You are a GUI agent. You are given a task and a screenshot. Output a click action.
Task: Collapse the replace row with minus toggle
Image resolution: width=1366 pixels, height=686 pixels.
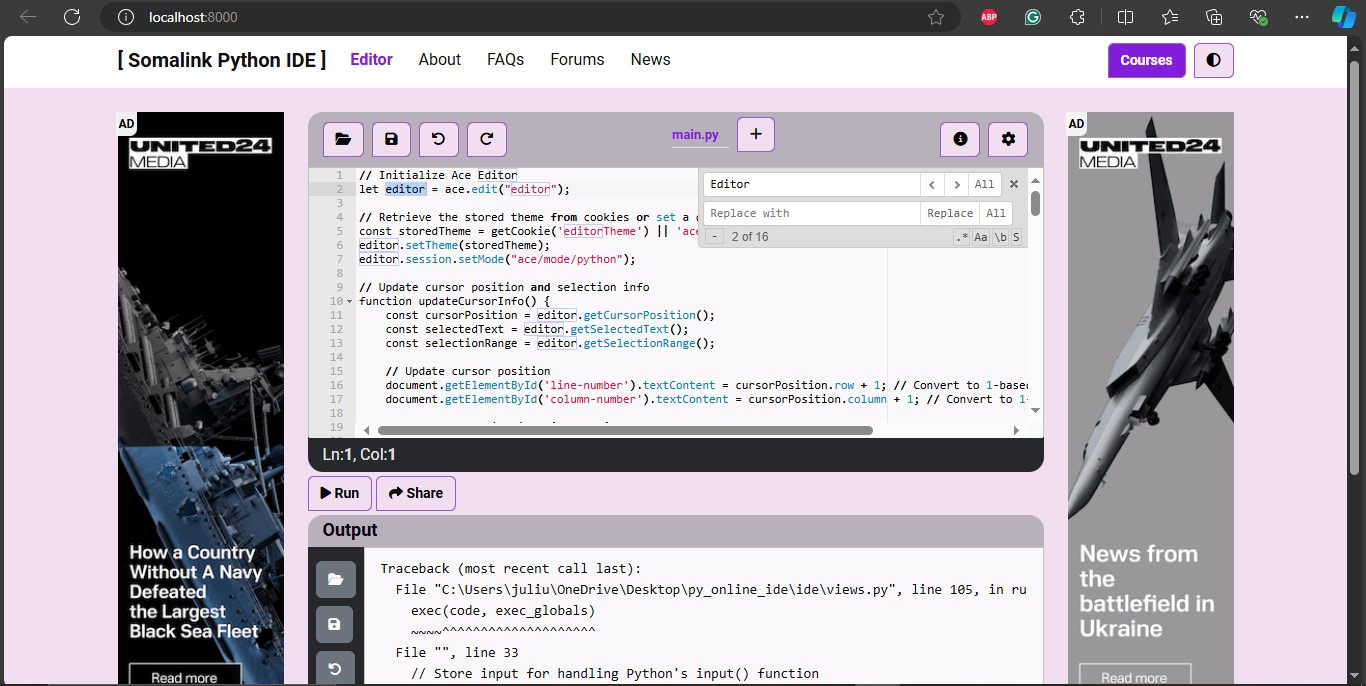pos(714,237)
